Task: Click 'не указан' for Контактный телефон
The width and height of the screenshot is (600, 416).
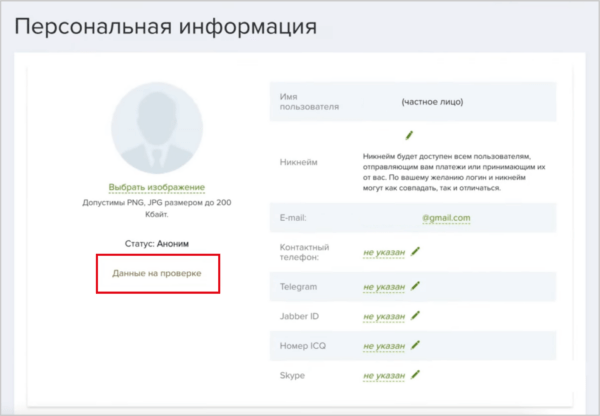Action: tap(384, 253)
